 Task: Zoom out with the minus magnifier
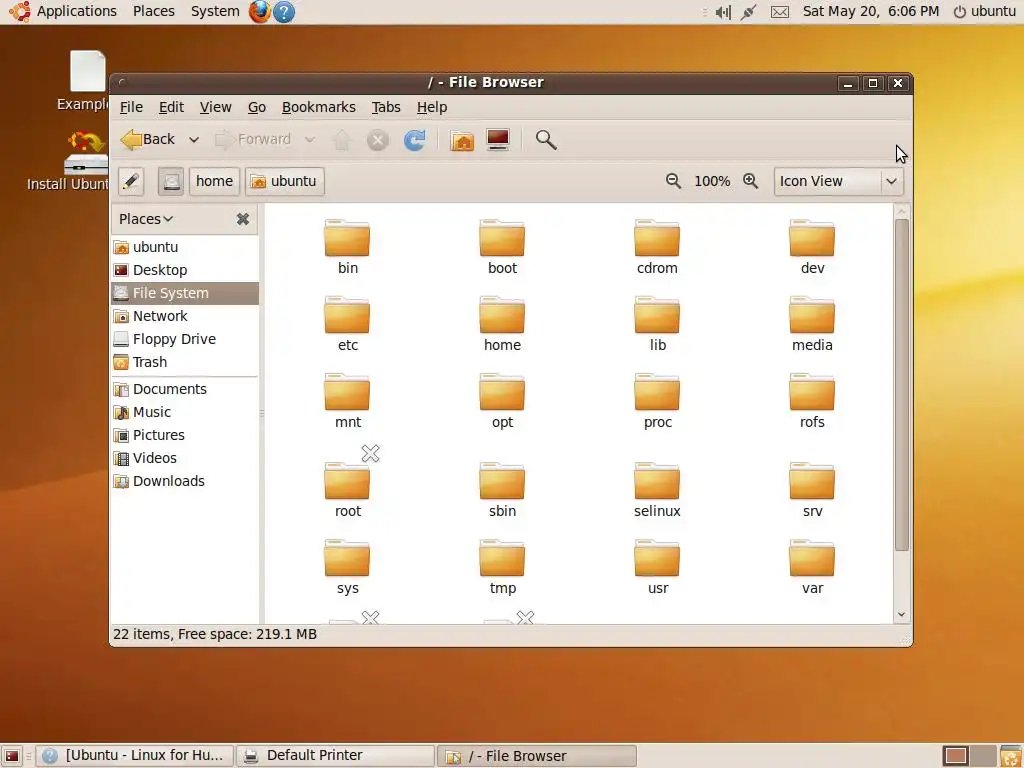pyautogui.click(x=673, y=181)
